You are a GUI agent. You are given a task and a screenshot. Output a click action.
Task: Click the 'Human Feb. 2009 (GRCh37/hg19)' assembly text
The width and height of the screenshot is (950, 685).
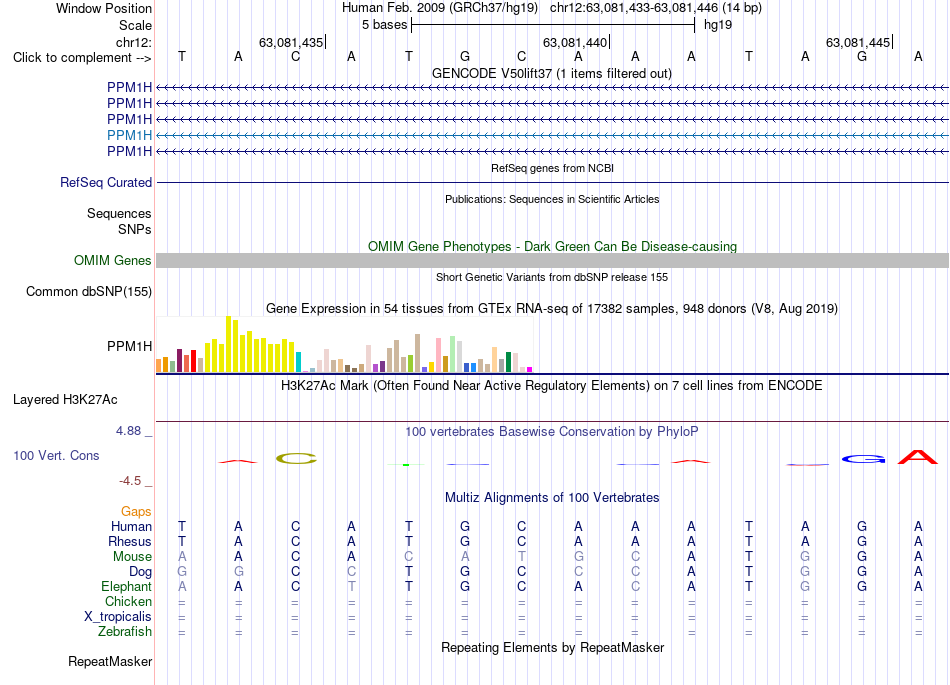(440, 8)
